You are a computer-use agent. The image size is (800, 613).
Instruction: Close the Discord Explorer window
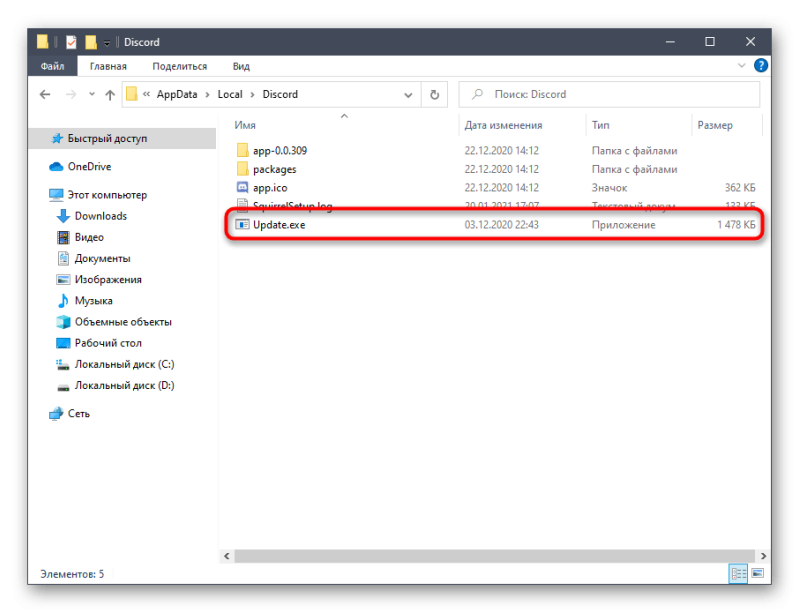pyautogui.click(x=750, y=42)
